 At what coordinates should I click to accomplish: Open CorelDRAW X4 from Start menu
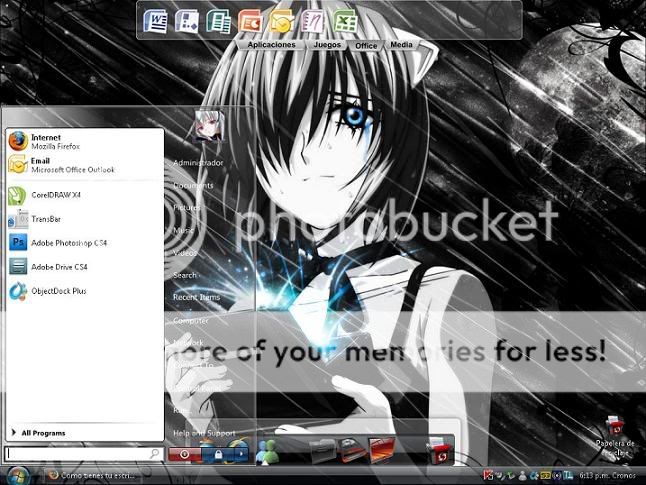(x=55, y=195)
